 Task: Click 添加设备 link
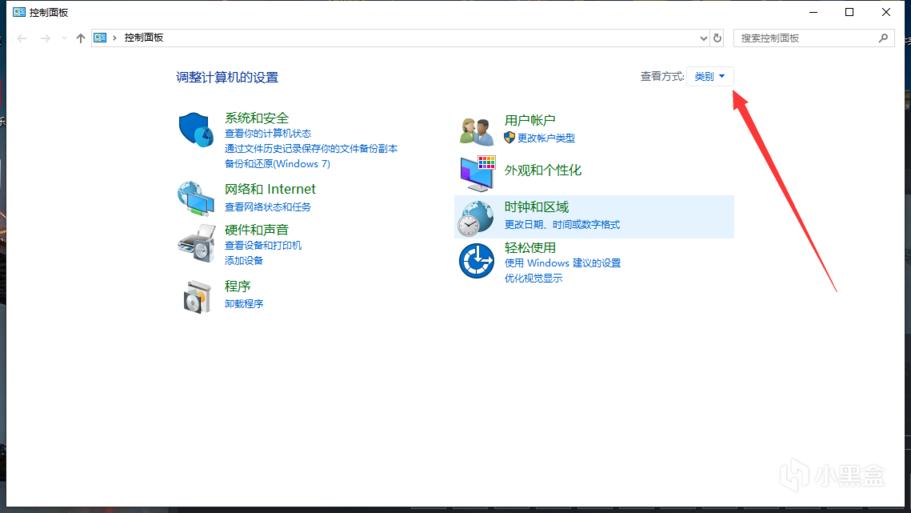click(x=244, y=260)
